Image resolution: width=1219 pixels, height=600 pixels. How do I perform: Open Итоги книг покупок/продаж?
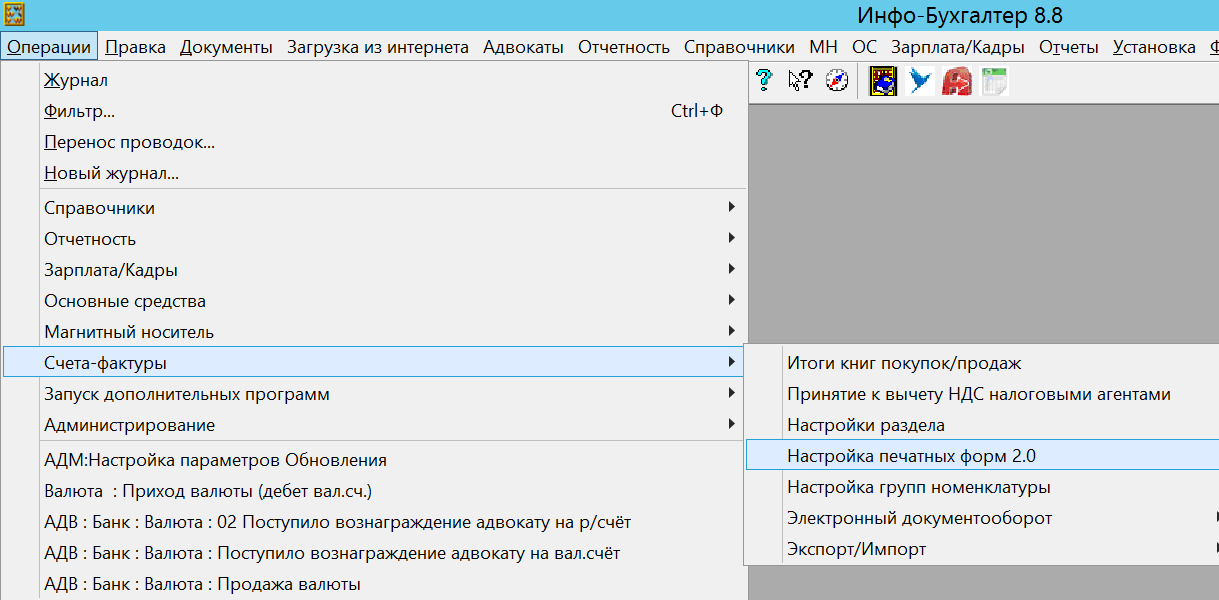983,363
